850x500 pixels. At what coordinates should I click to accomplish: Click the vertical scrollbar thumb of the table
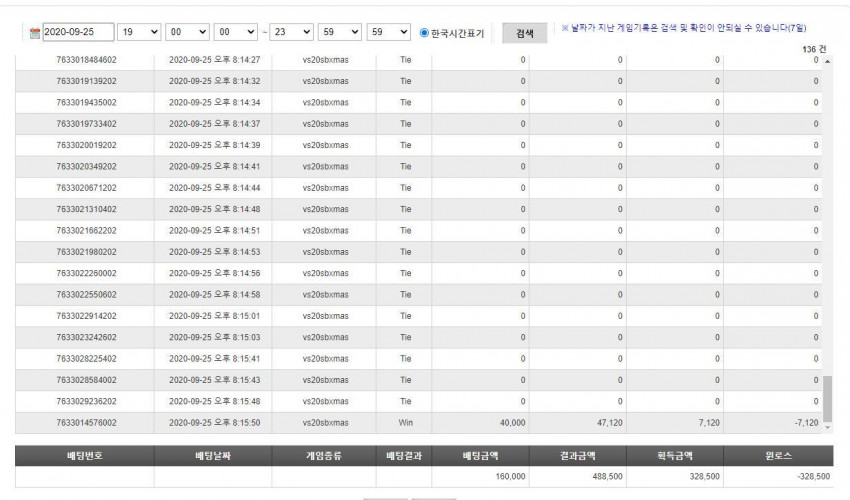tap(827, 399)
